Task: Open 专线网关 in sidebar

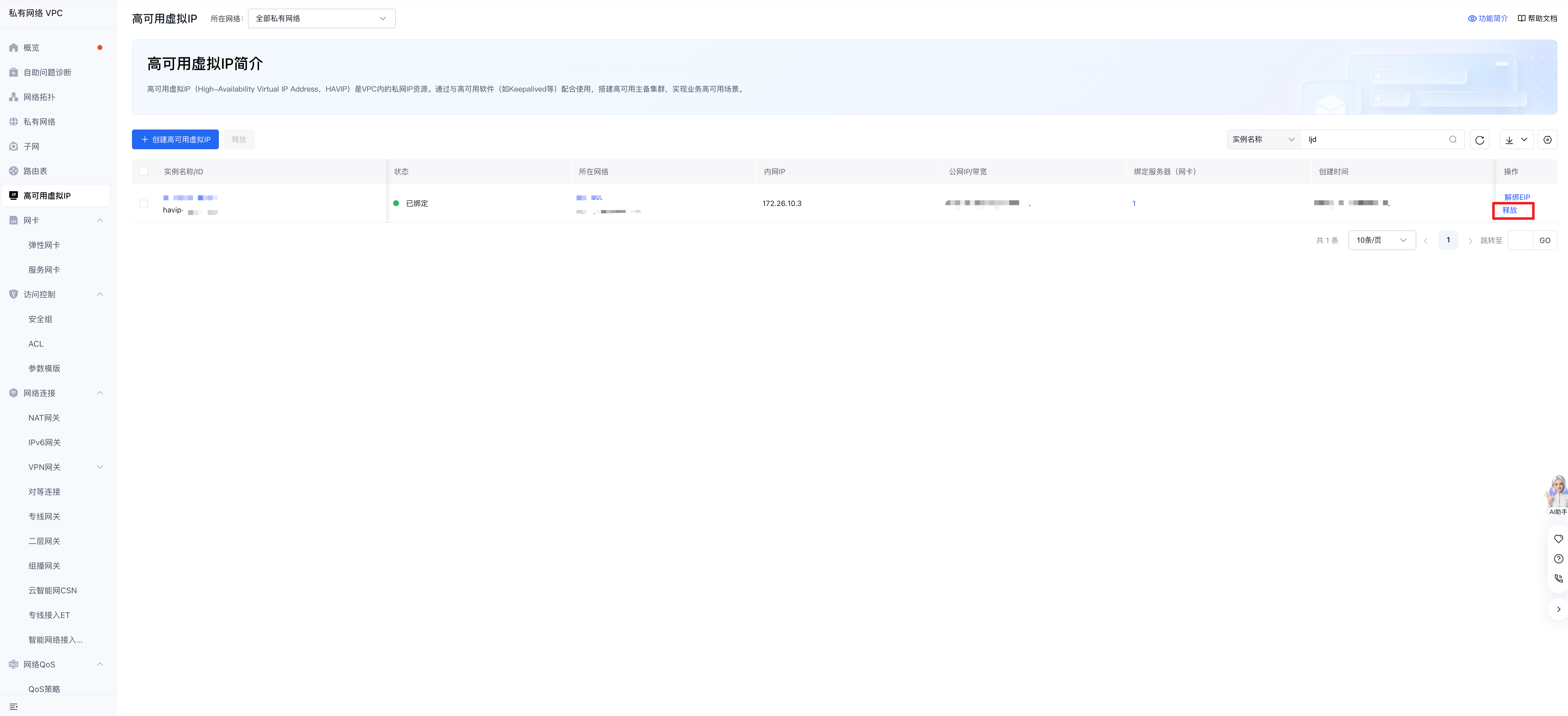Action: [x=44, y=516]
